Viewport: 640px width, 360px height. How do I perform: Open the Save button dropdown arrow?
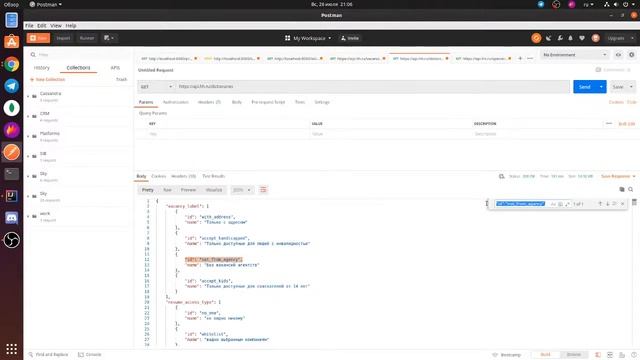pyautogui.click(x=631, y=87)
